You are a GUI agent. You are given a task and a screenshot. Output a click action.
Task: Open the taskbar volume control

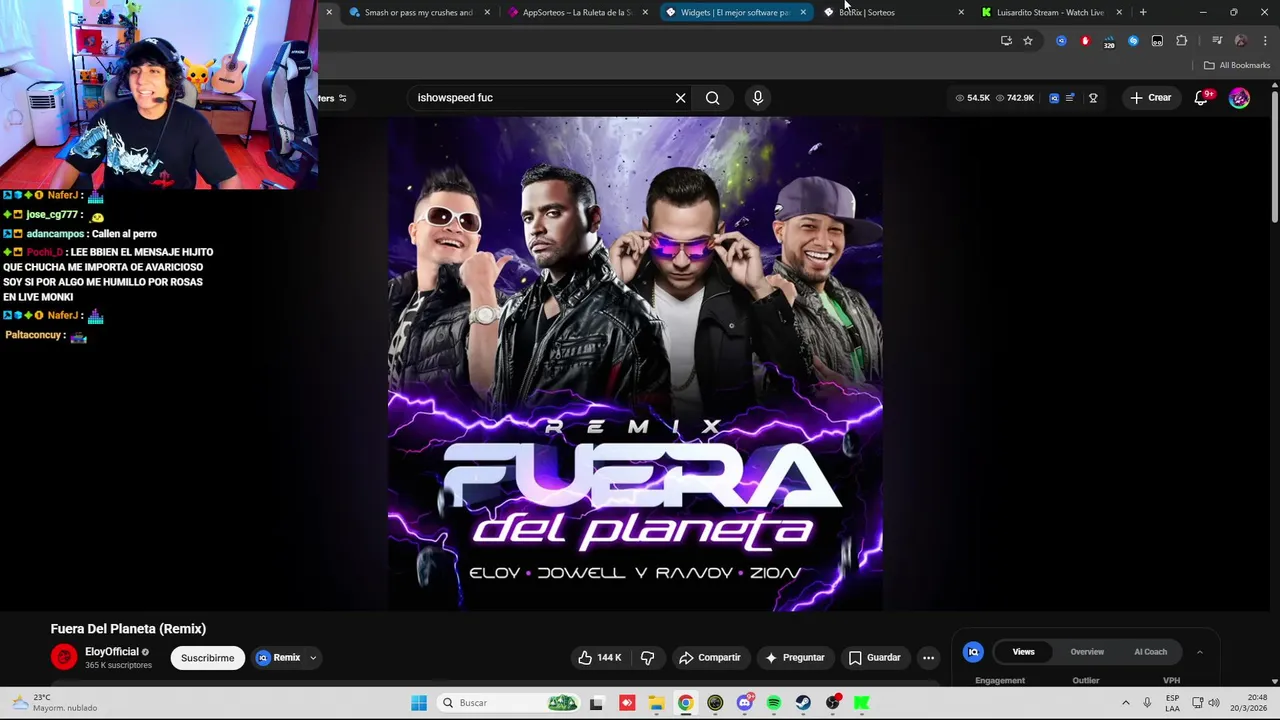tap(1214, 703)
